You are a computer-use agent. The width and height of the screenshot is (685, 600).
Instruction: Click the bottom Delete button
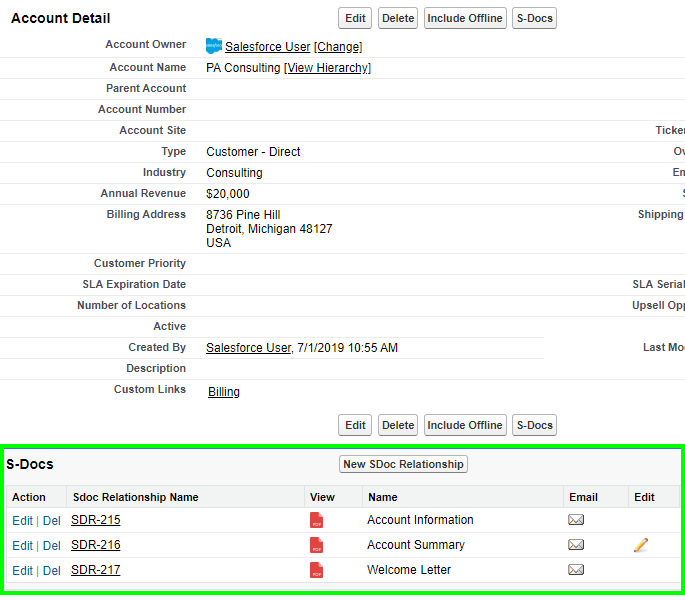398,425
